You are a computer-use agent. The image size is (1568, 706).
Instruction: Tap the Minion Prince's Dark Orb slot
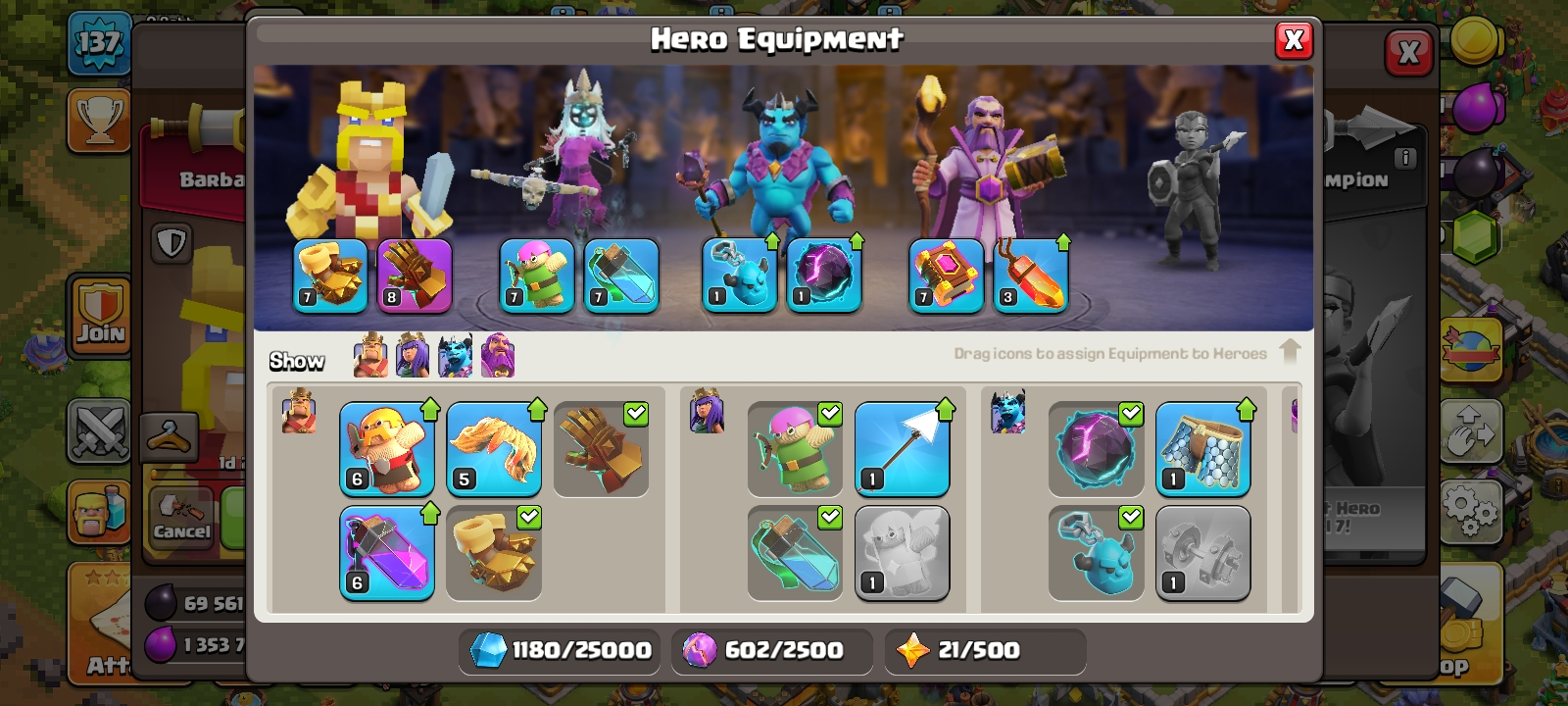point(824,276)
